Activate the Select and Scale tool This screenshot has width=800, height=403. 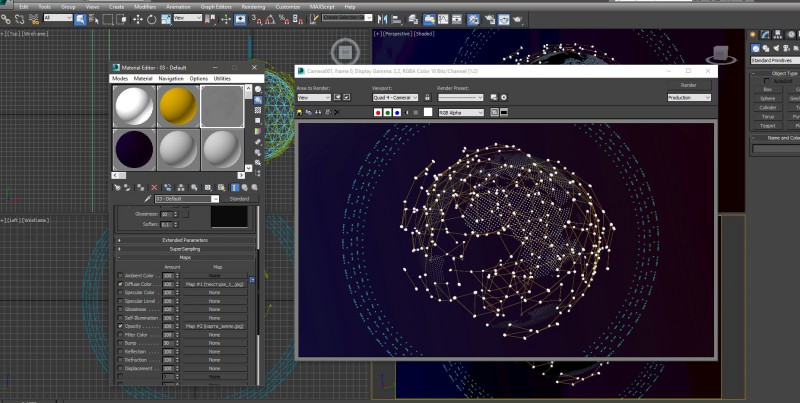click(x=166, y=19)
